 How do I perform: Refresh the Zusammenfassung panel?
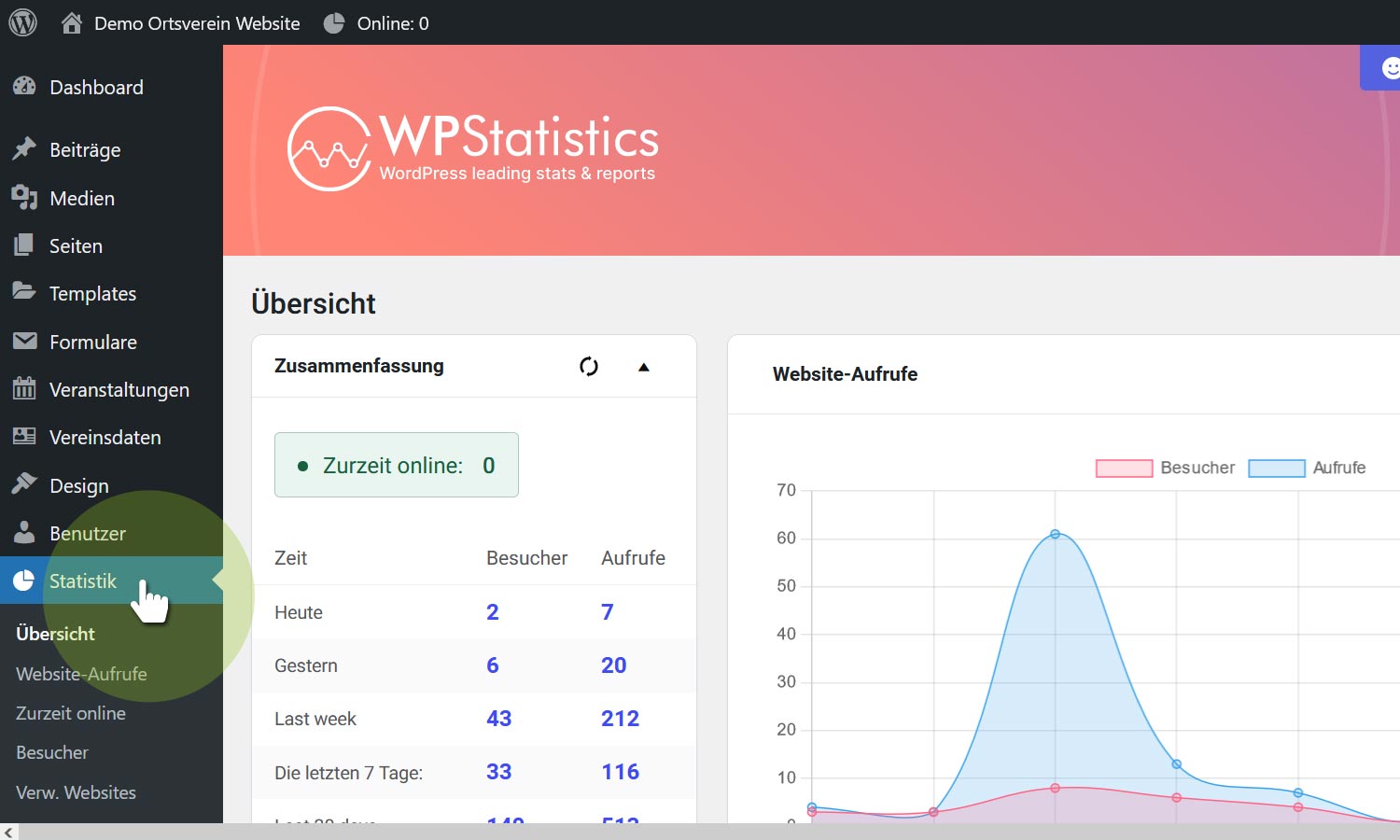tap(589, 366)
